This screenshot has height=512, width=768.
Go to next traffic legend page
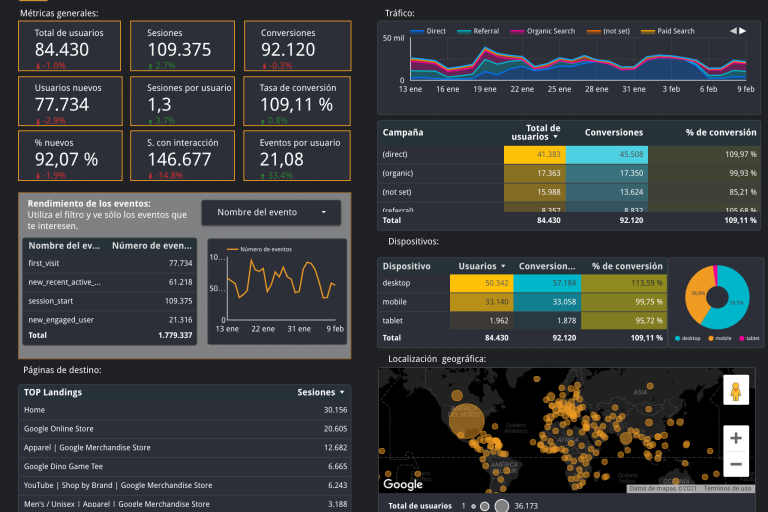pyautogui.click(x=743, y=31)
